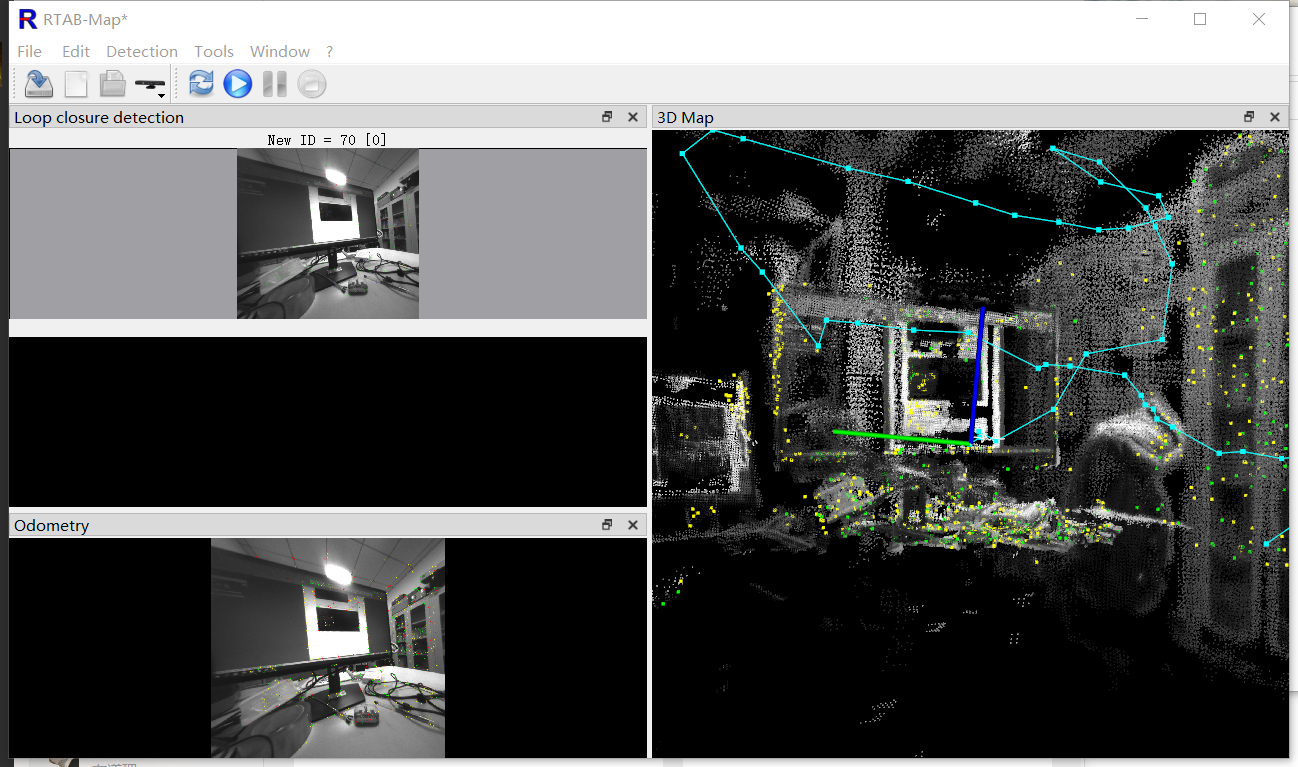Click the Stop toolbar icon
Image resolution: width=1298 pixels, height=767 pixels.
(311, 84)
